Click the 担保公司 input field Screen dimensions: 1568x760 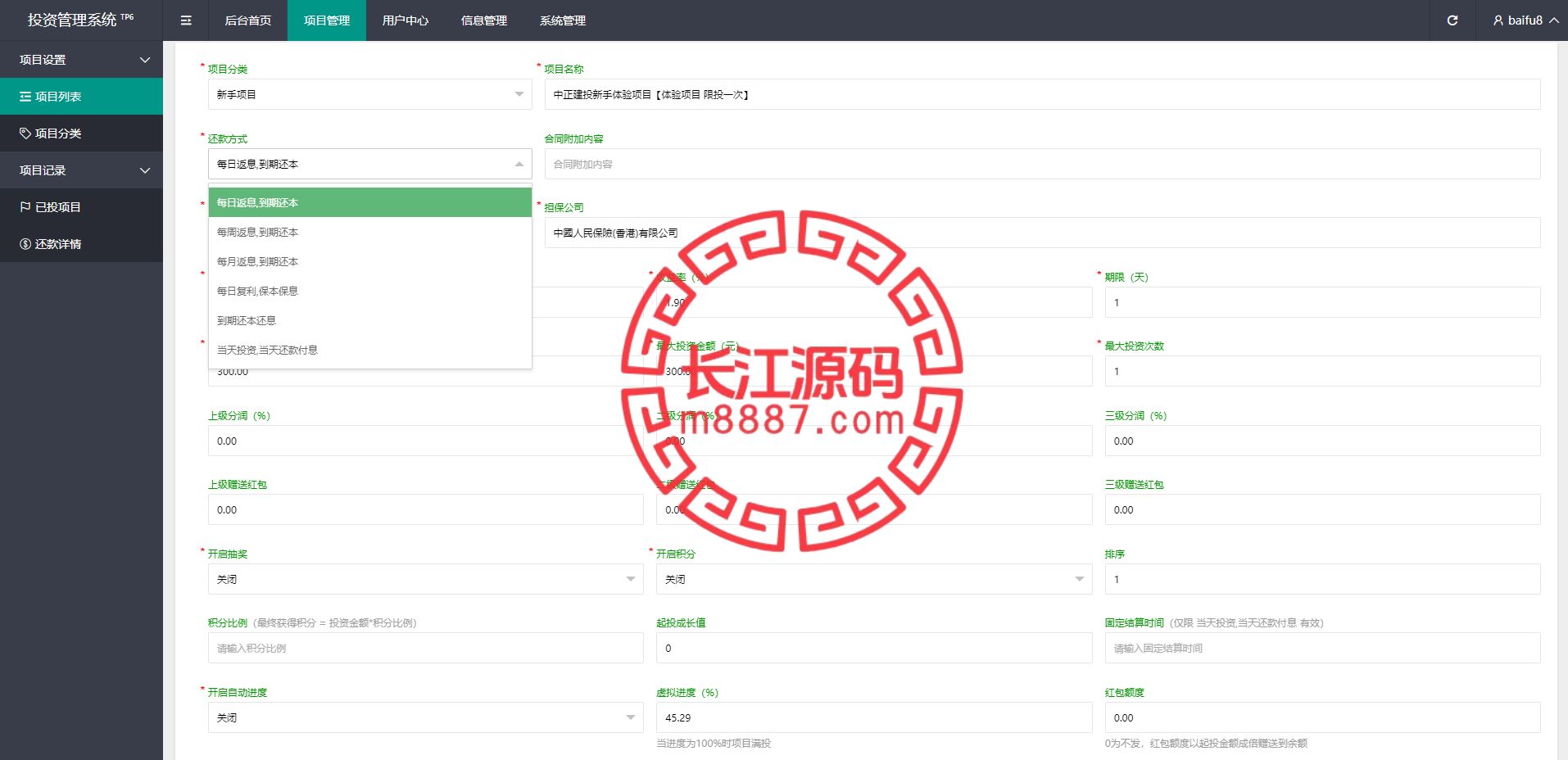pyautogui.click(x=1042, y=233)
